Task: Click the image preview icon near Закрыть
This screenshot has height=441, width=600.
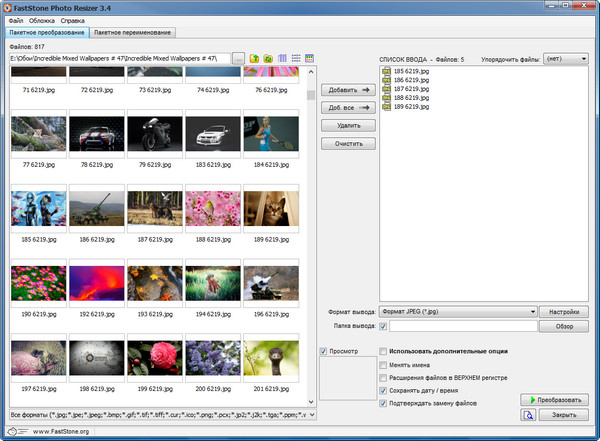Action: [x=528, y=414]
